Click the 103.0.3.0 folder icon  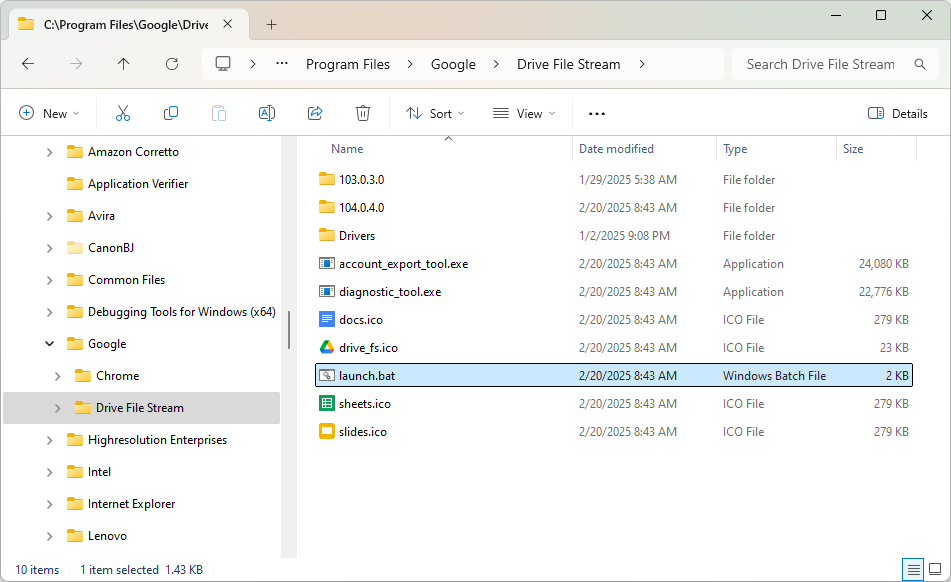[x=326, y=179]
